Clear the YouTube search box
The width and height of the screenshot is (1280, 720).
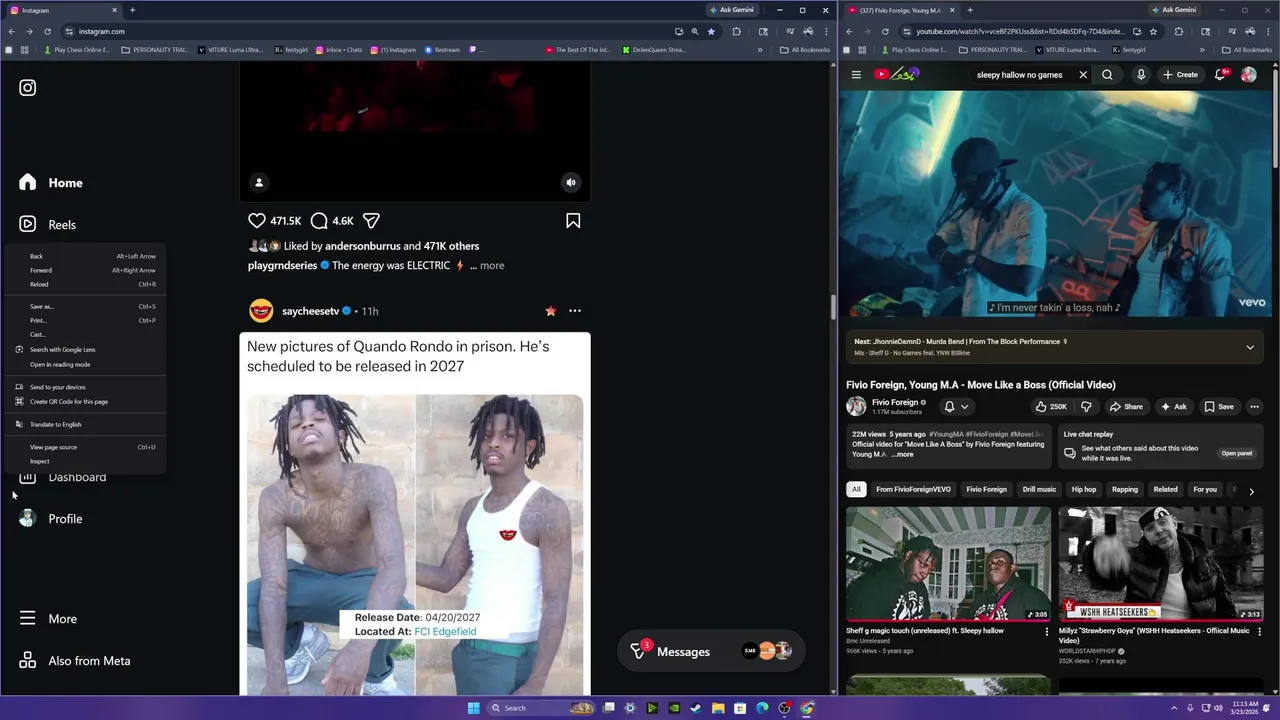click(1082, 75)
